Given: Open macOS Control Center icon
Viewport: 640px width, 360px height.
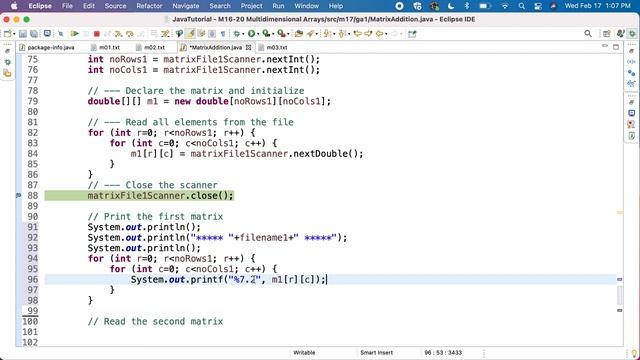Looking at the screenshot, I should (x=538, y=6).
